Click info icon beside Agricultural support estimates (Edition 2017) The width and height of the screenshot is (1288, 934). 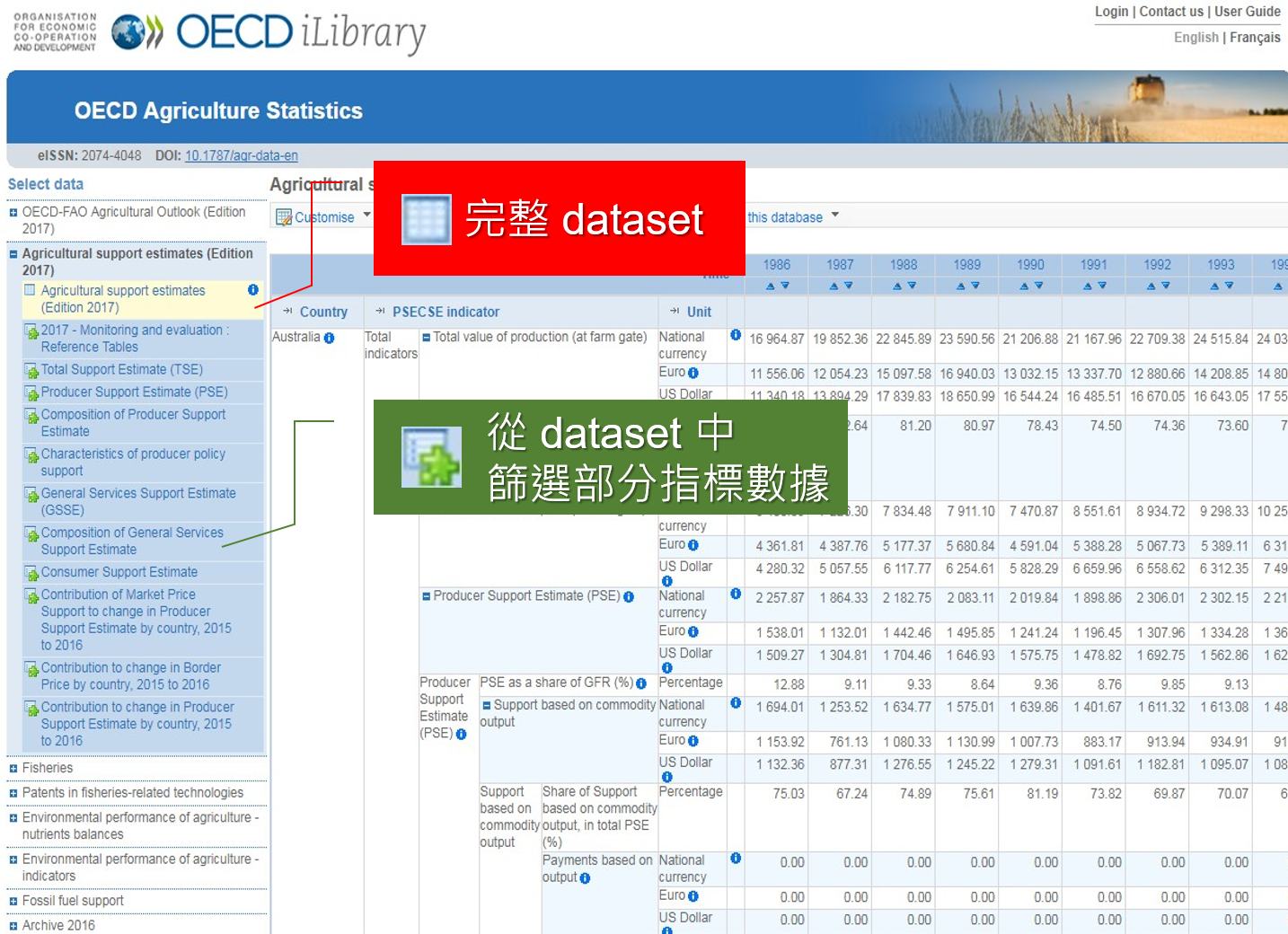coord(253,290)
